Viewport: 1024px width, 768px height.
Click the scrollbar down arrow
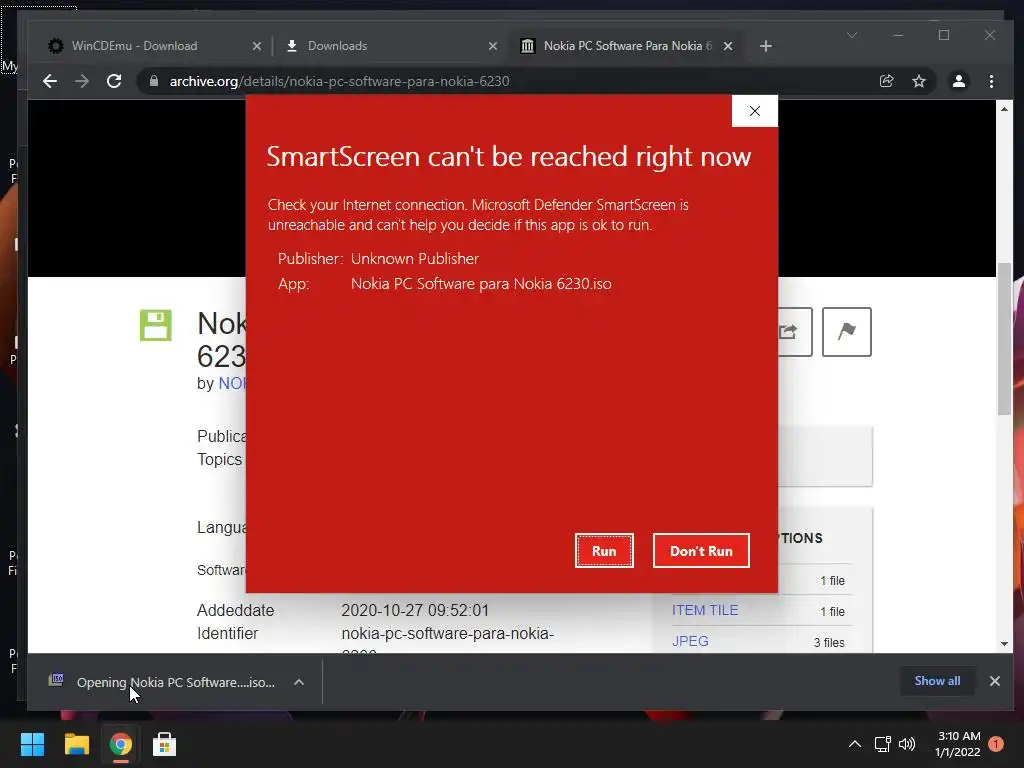1004,644
